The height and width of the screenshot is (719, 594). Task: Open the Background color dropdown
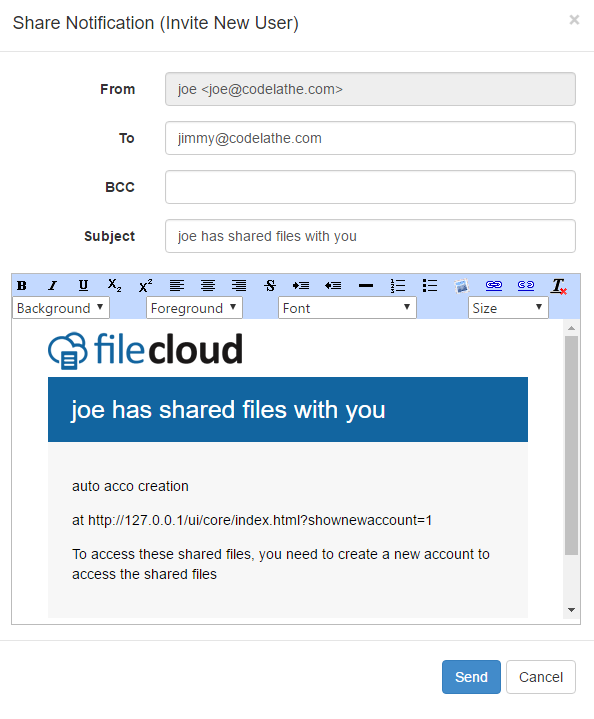point(61,308)
